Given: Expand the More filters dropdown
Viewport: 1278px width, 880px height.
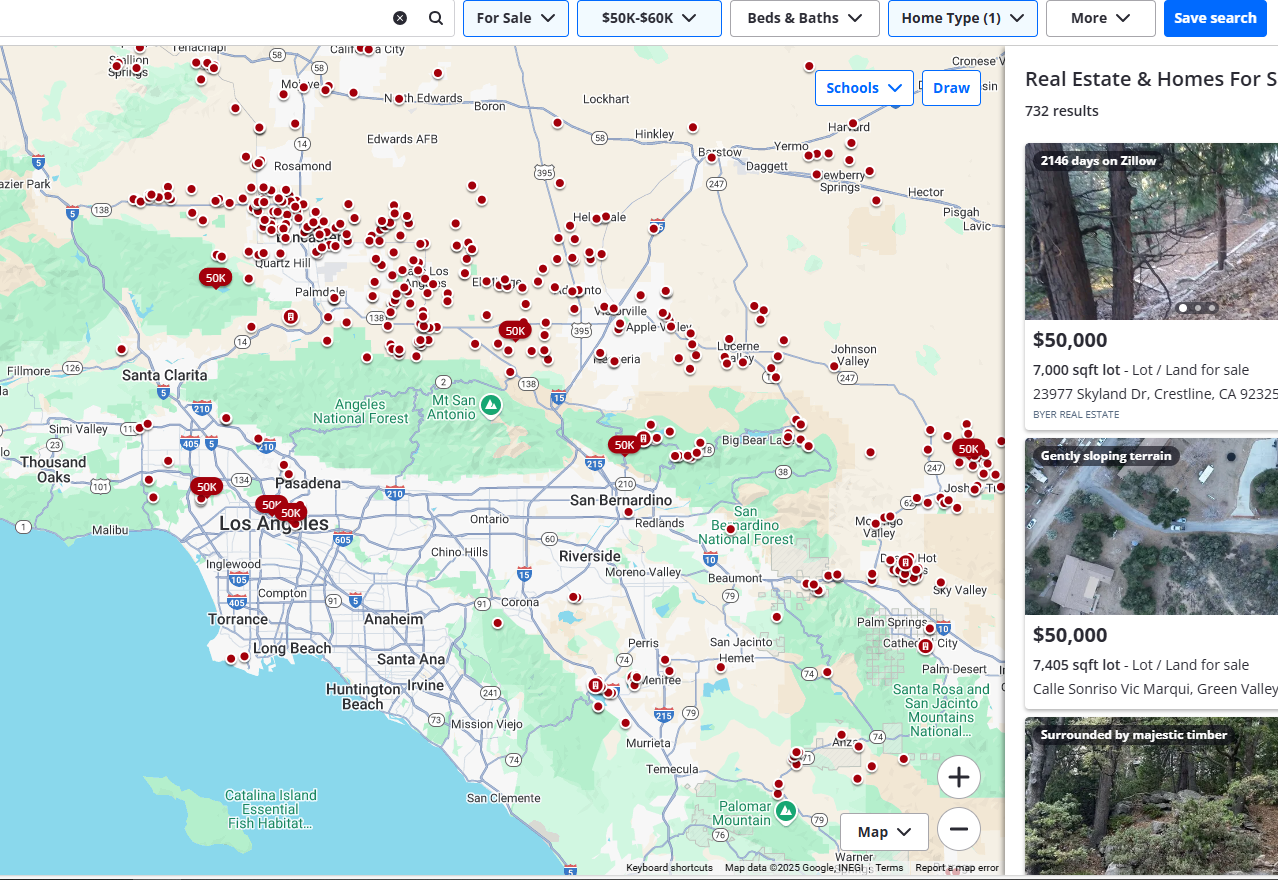Looking at the screenshot, I should (1100, 18).
